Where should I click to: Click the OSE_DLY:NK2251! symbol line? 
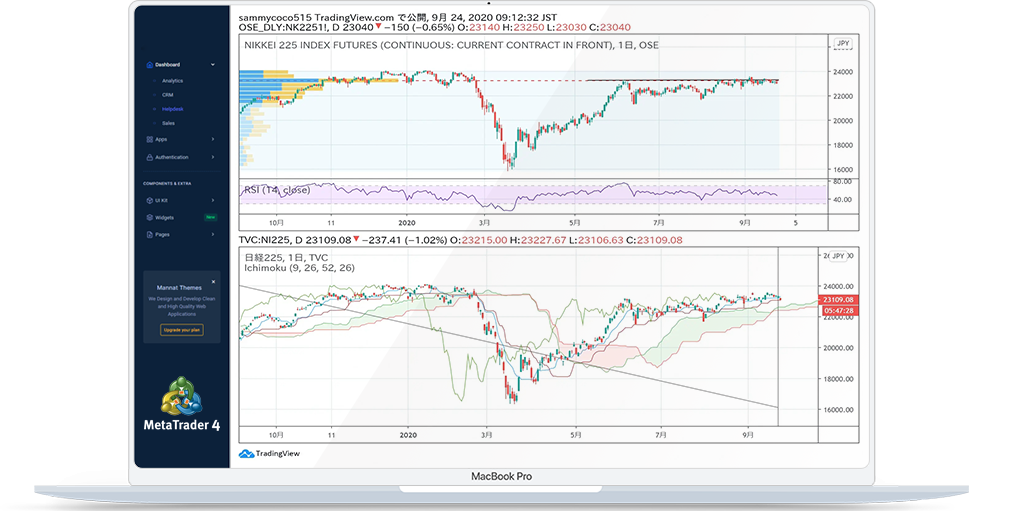(x=435, y=27)
